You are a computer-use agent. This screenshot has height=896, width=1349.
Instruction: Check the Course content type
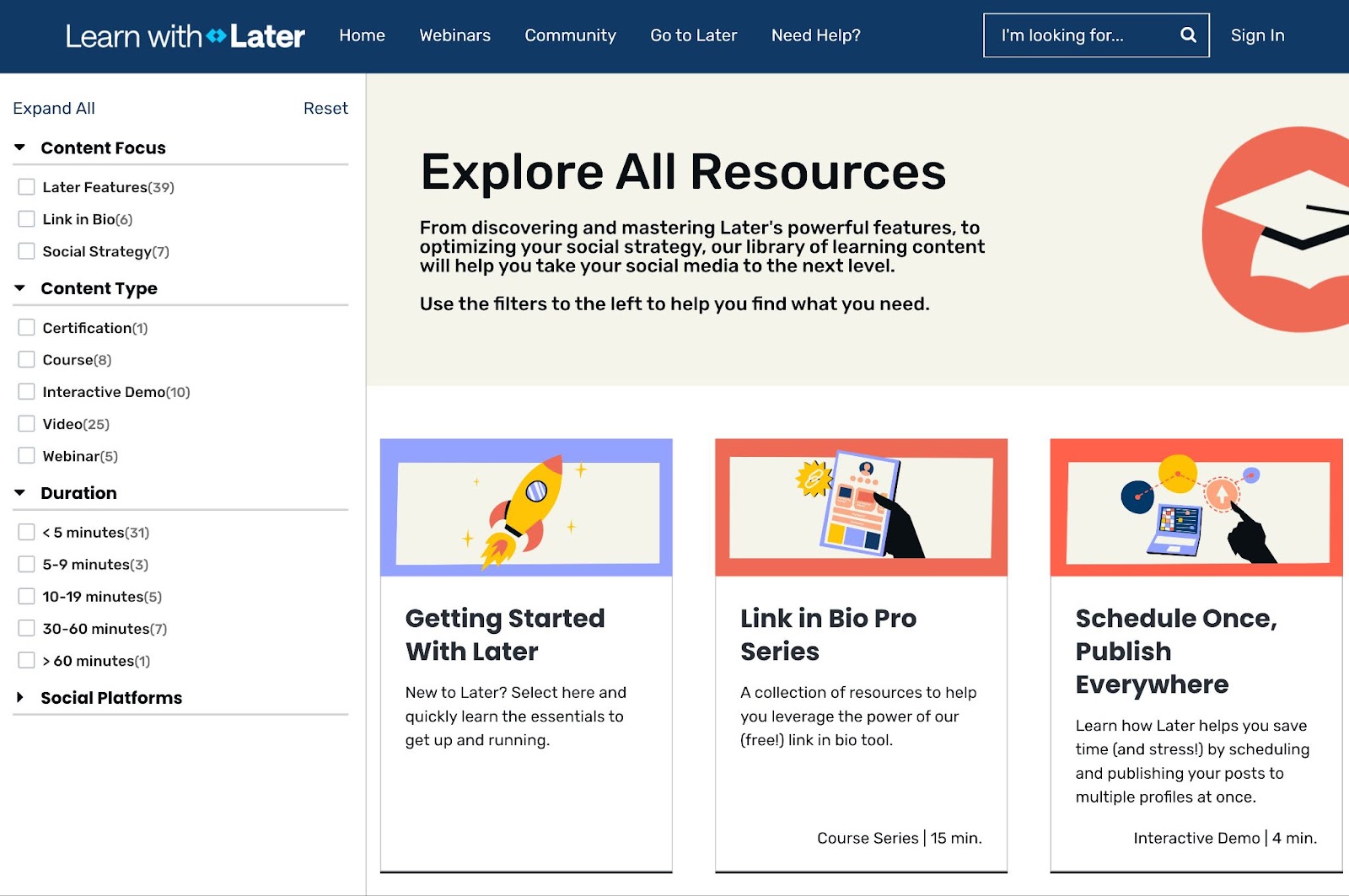tap(26, 360)
